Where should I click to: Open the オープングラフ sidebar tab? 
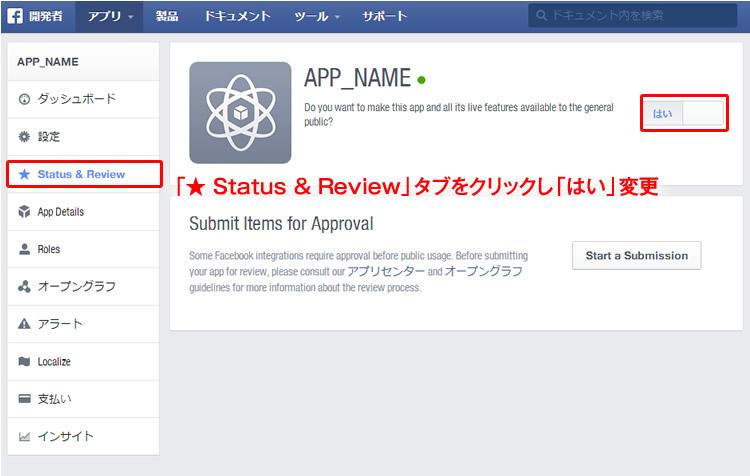tap(83, 286)
